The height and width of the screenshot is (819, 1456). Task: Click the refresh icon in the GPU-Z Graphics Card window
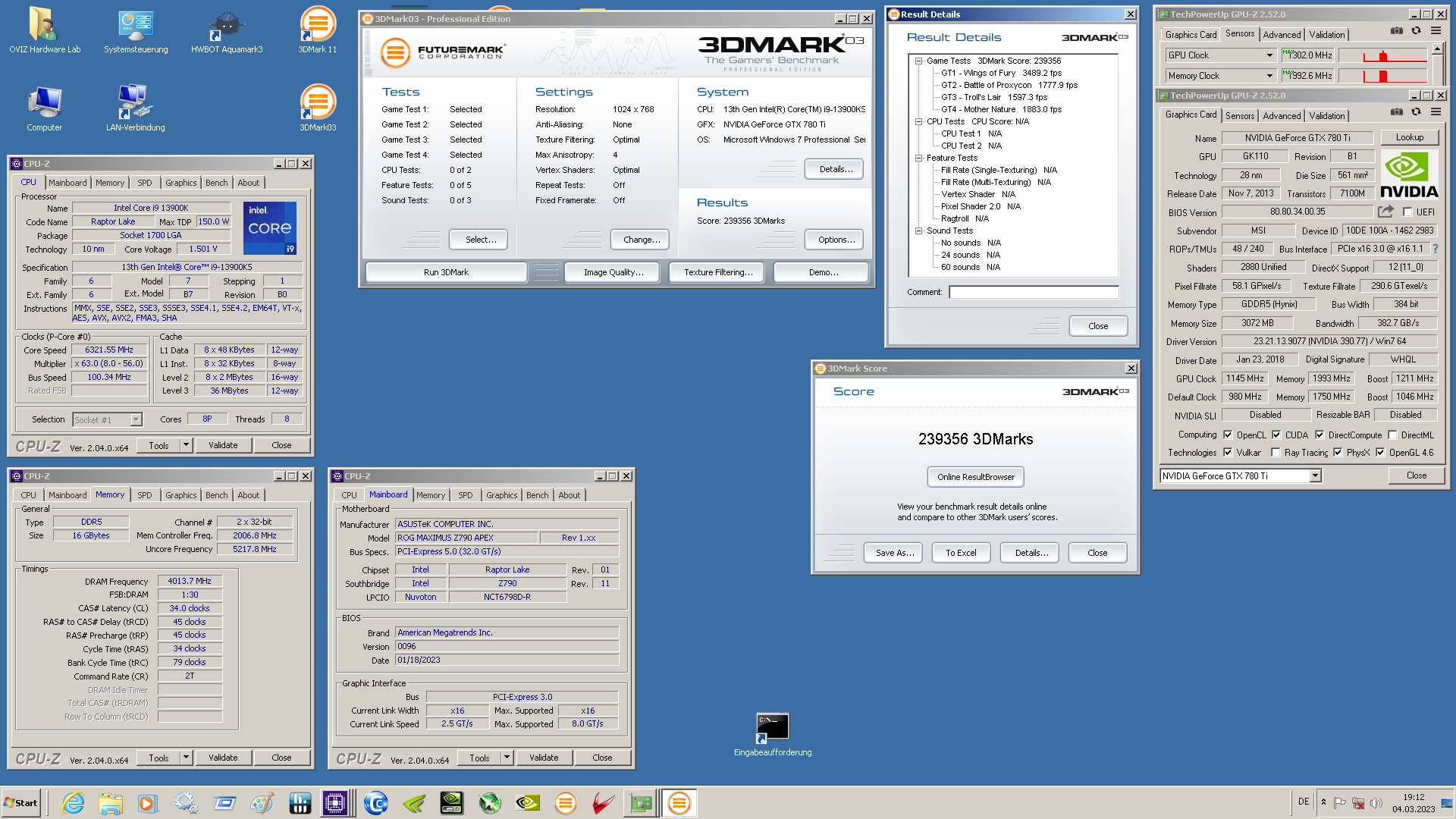point(1416,111)
